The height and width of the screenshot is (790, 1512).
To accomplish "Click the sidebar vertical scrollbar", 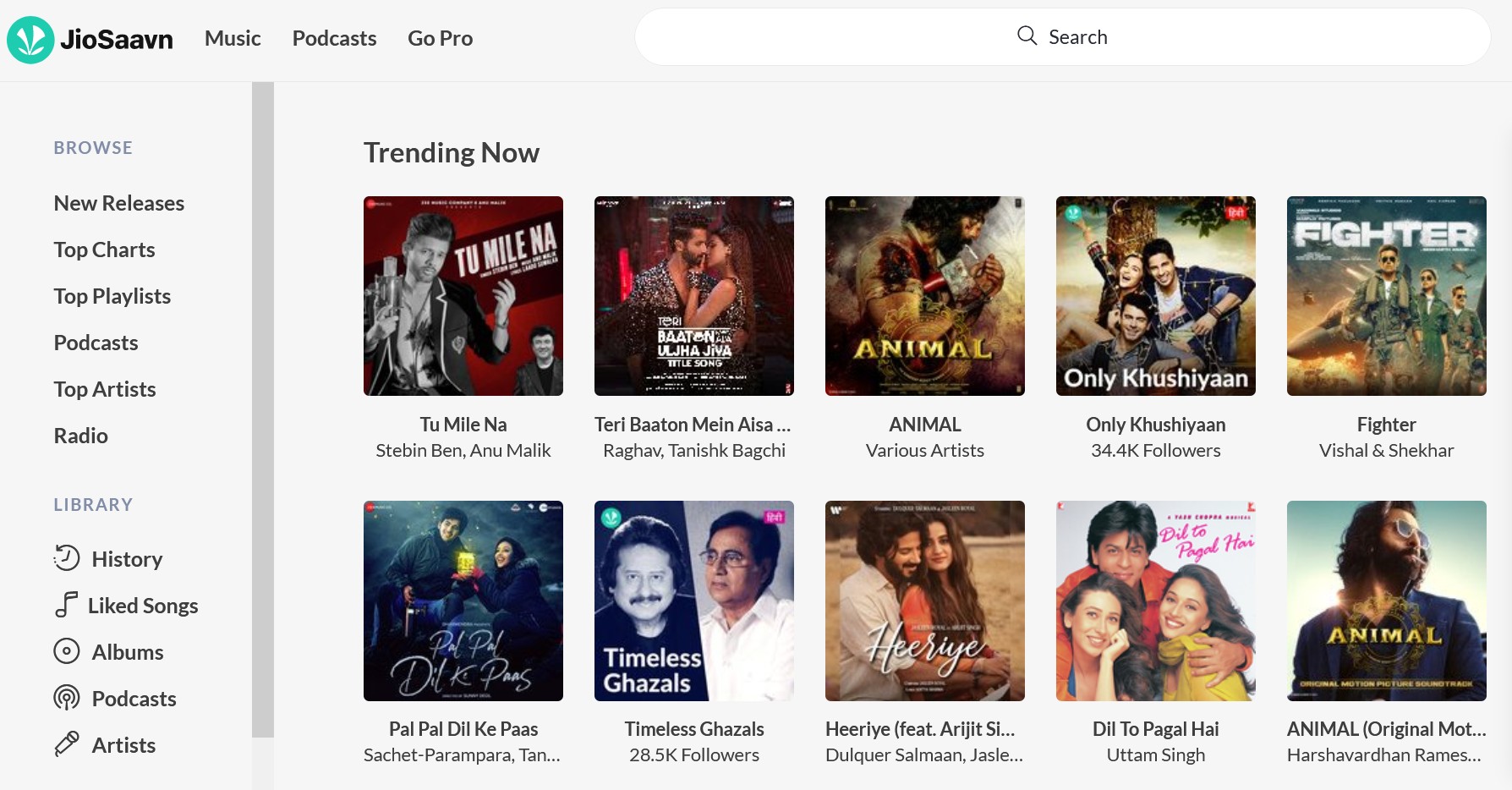I will coord(263,409).
